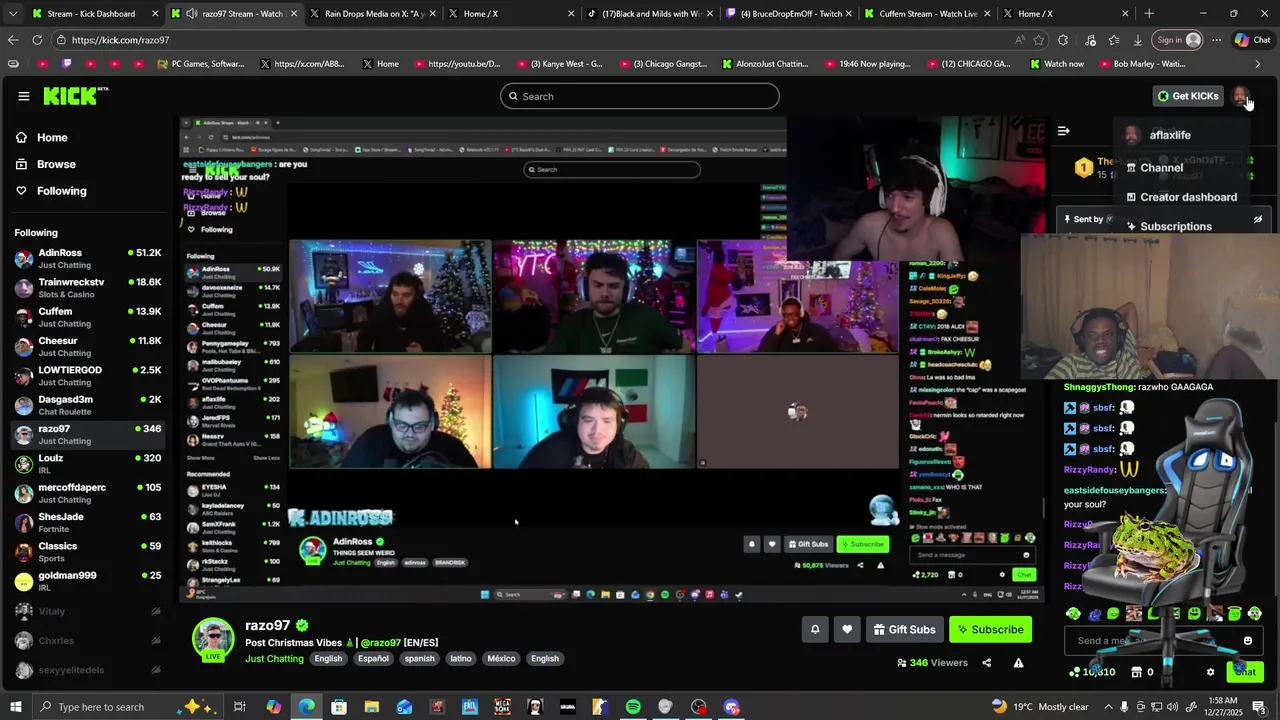Open the profile avatar menu

1240,96
